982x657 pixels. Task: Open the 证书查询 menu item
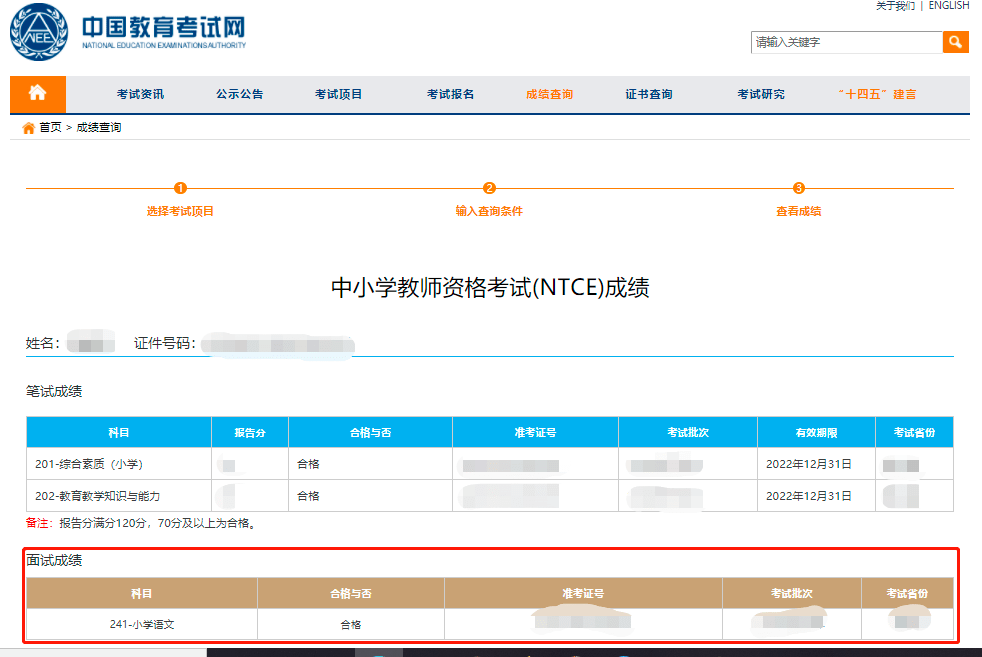click(649, 93)
